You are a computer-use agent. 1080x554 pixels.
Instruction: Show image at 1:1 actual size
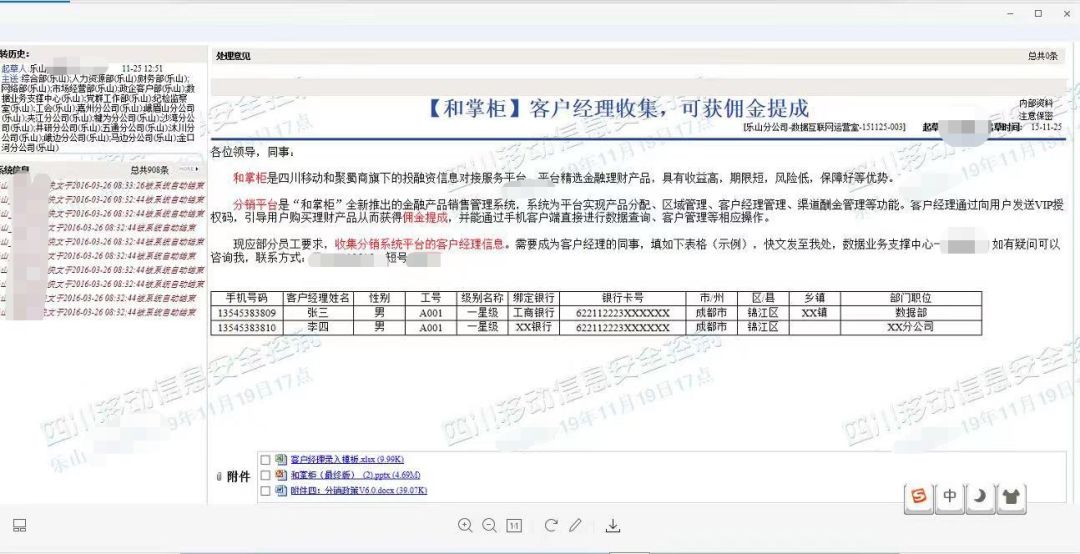tap(514, 526)
